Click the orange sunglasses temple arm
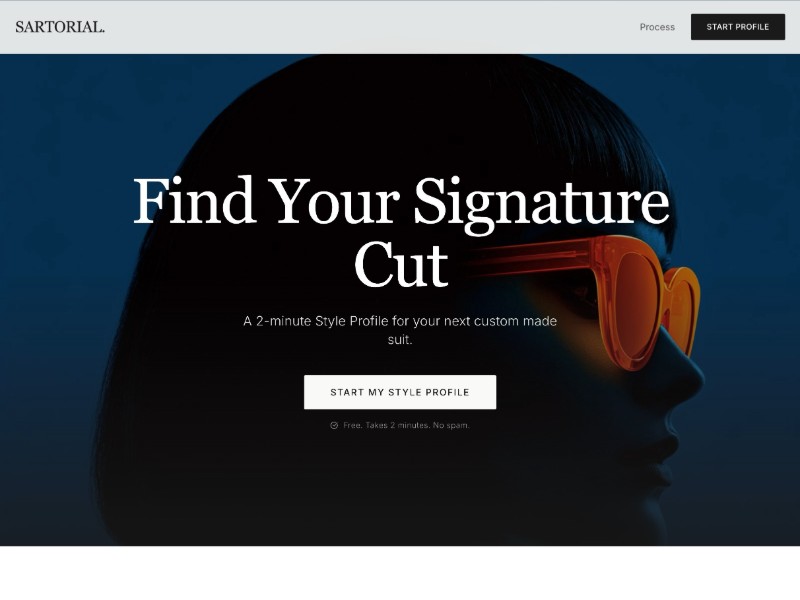800x600 pixels. pyautogui.click(x=531, y=258)
